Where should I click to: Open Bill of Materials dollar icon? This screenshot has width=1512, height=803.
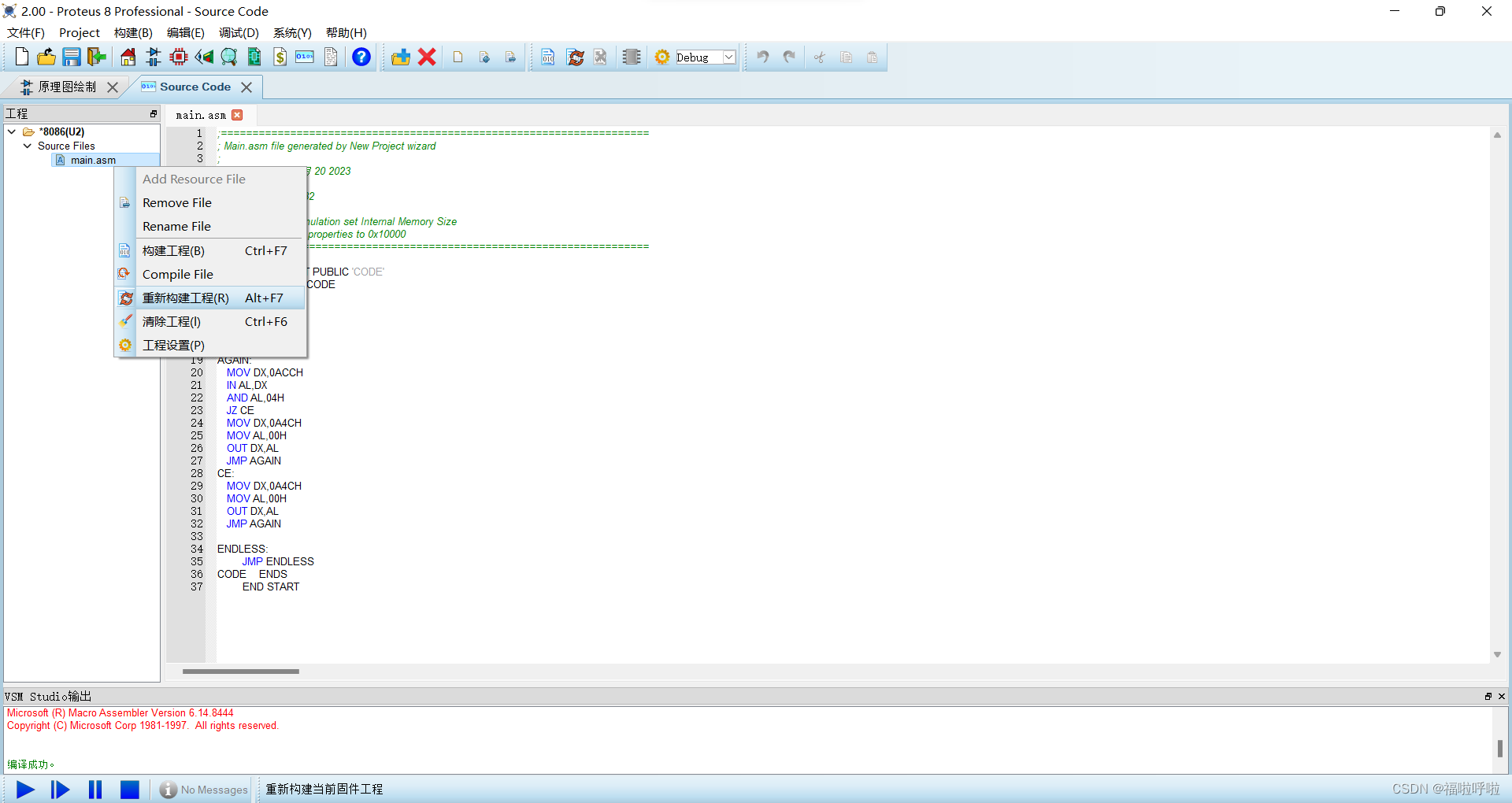click(x=280, y=57)
